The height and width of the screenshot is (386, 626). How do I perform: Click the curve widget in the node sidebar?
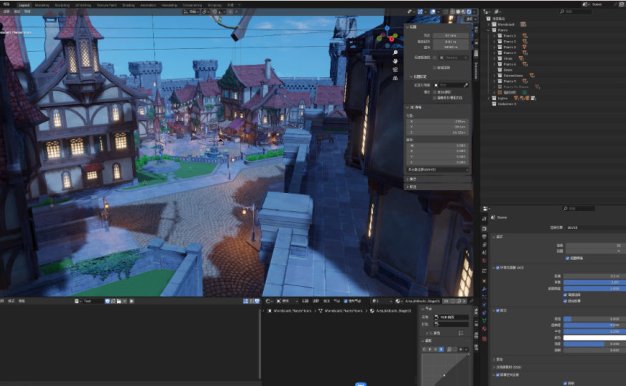pos(445,369)
